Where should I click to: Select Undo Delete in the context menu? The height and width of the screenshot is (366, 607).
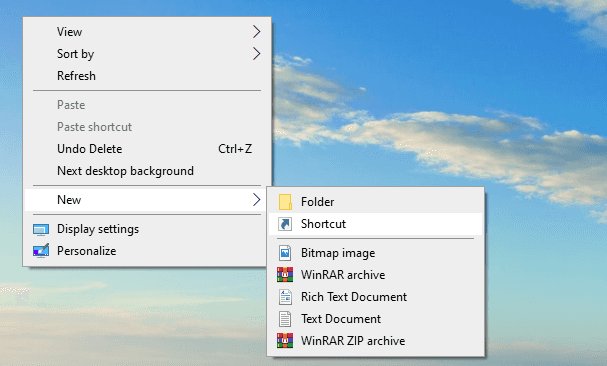pyautogui.click(x=147, y=149)
